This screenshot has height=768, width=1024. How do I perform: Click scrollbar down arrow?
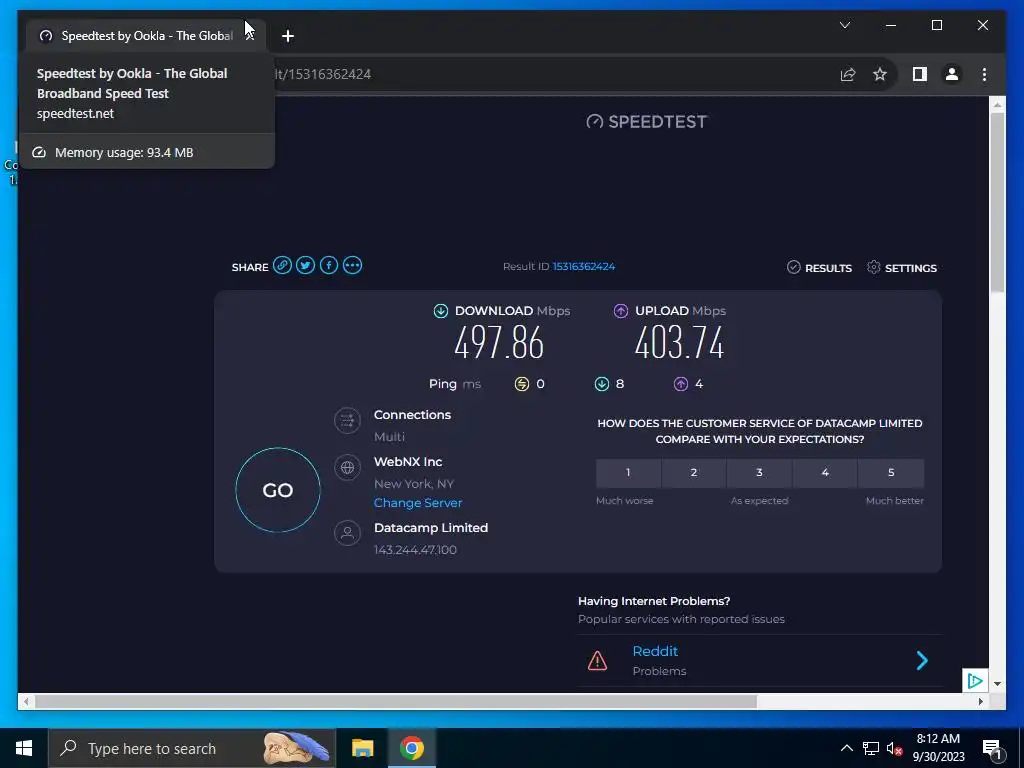997,684
